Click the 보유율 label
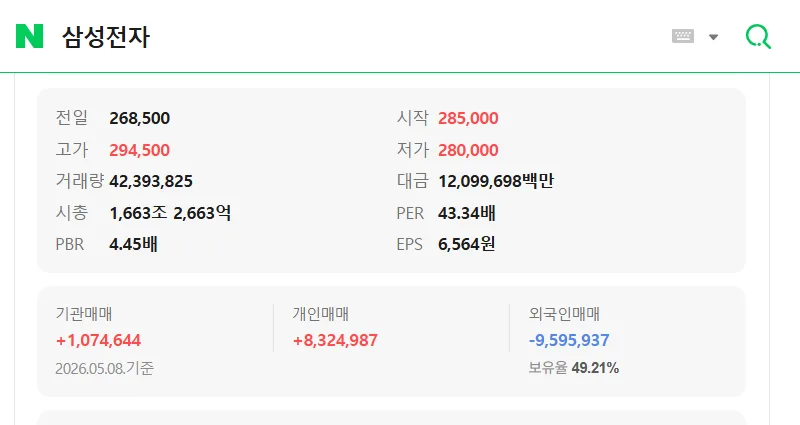800x425 pixels. [x=547, y=367]
